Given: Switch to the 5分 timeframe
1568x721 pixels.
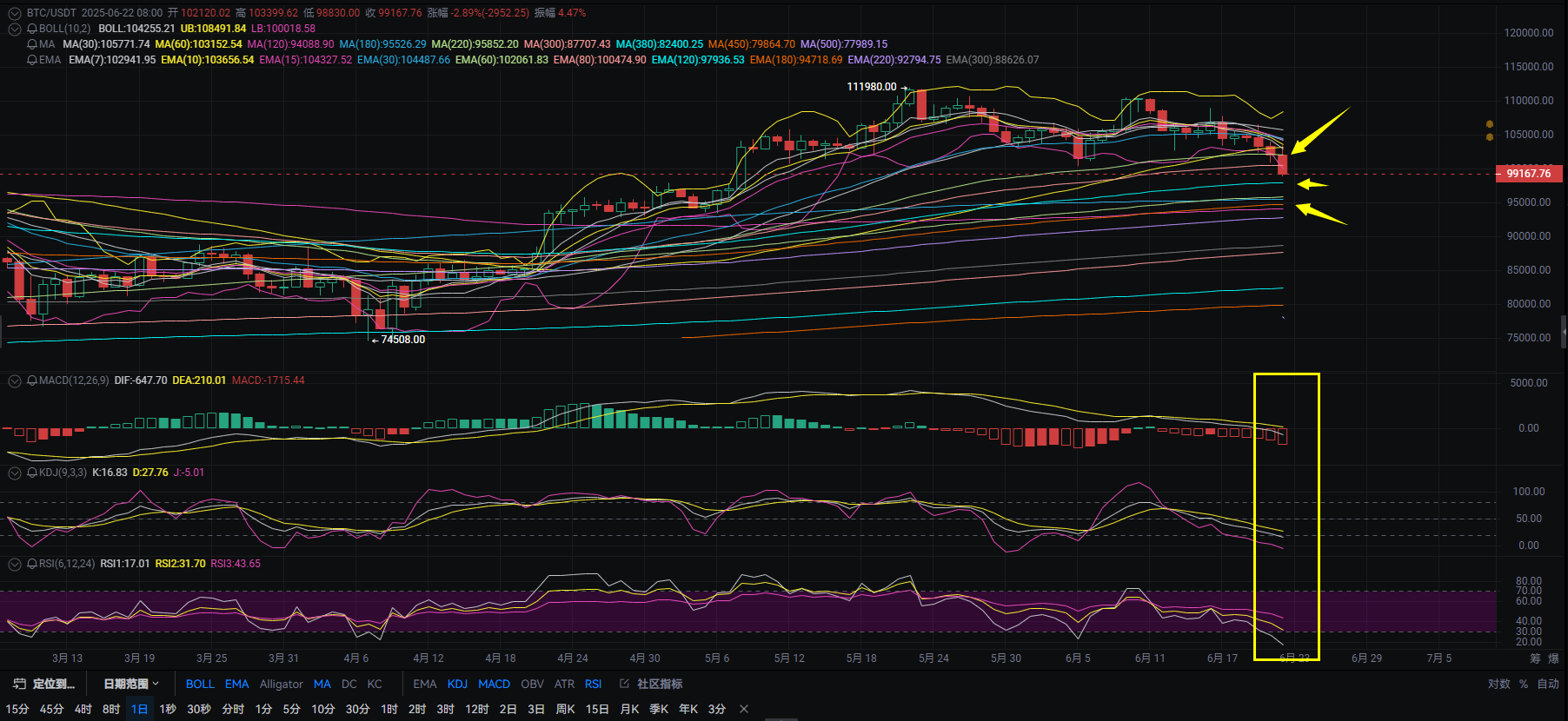Looking at the screenshot, I should (291, 709).
